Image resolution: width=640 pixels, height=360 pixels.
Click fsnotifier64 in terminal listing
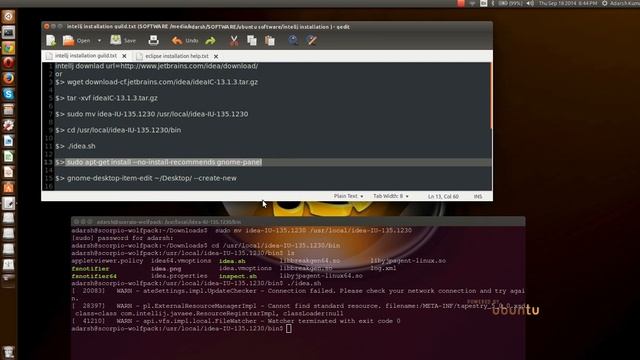94,276
